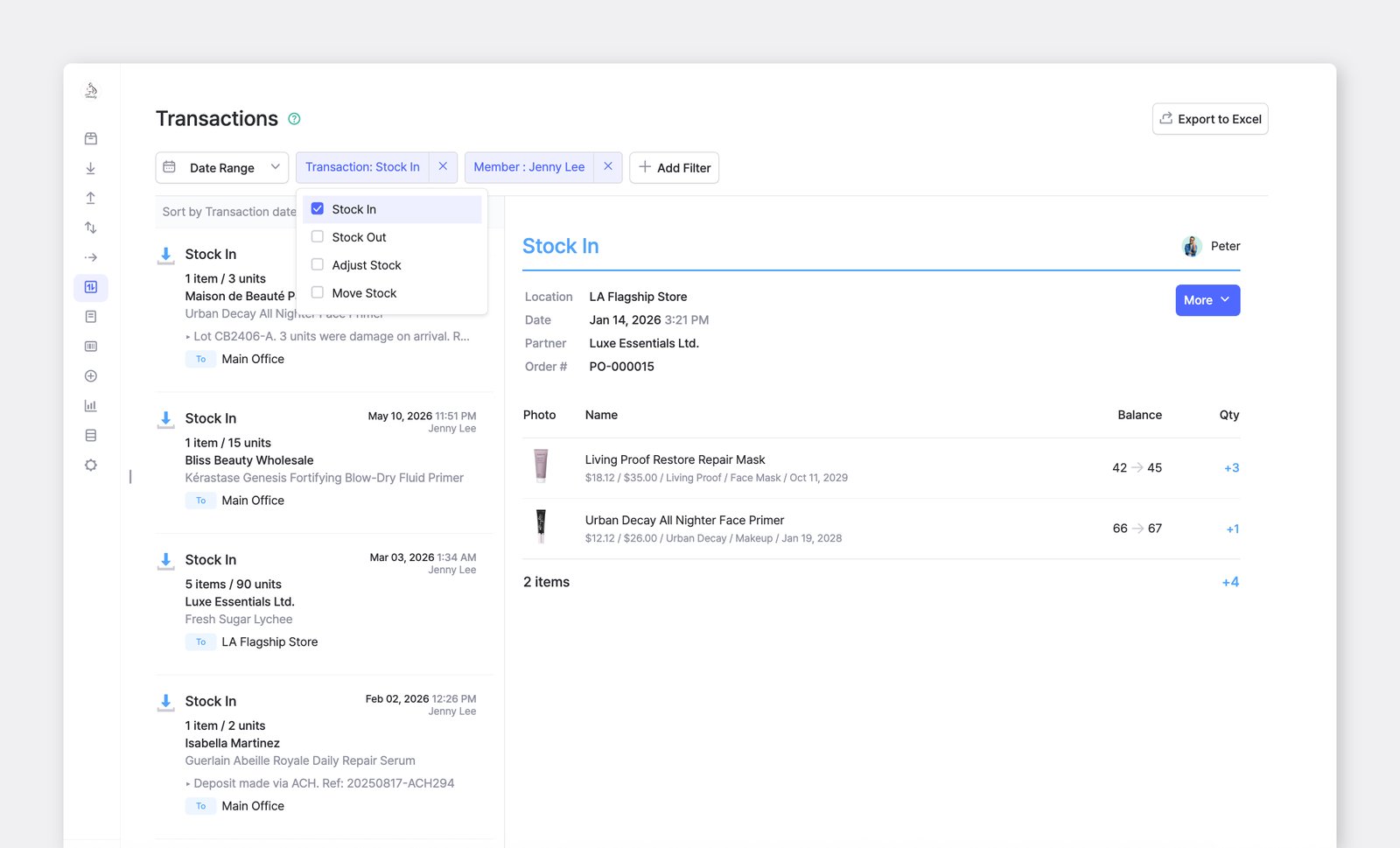This screenshot has width=1400, height=848.
Task: Remove the Member: Jenny Lee filter
Action: click(x=608, y=167)
